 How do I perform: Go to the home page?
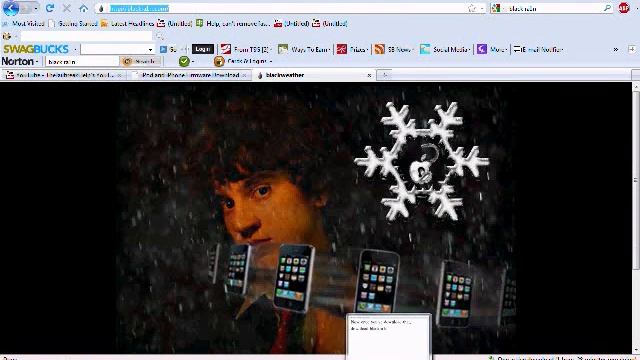pos(83,8)
